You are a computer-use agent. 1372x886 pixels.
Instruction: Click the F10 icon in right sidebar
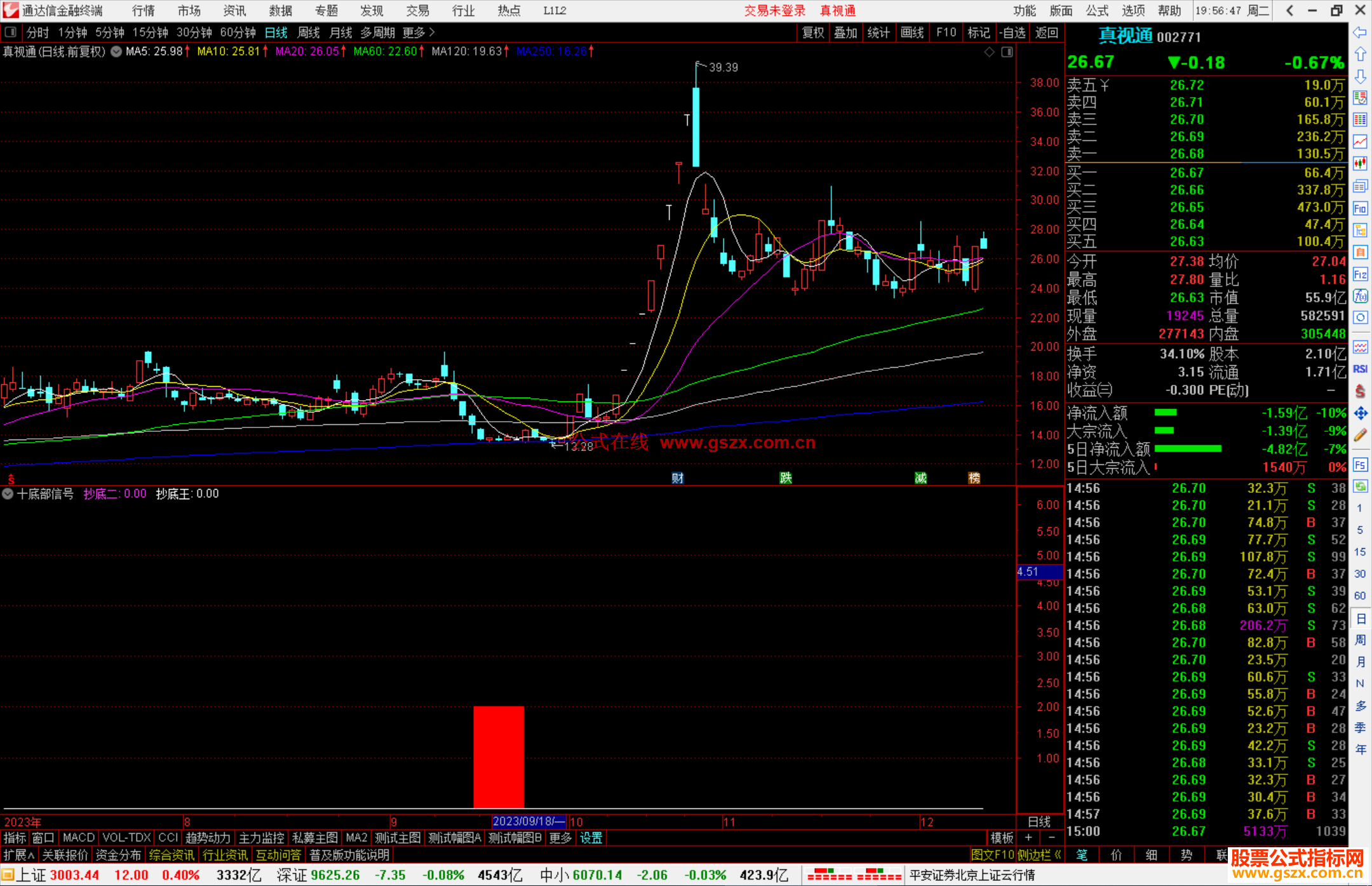(1360, 208)
